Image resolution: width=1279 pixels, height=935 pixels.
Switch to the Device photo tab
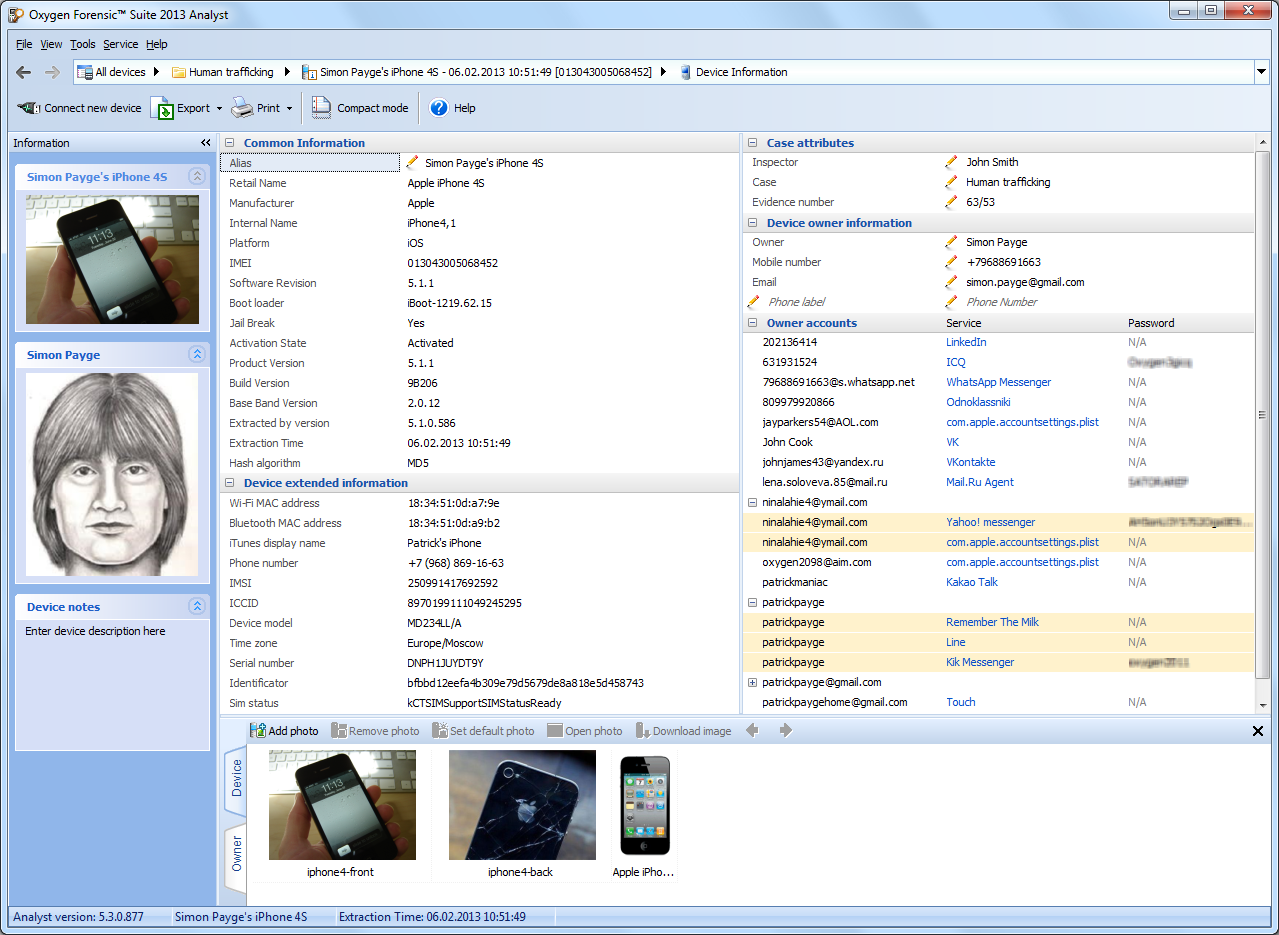pos(236,778)
